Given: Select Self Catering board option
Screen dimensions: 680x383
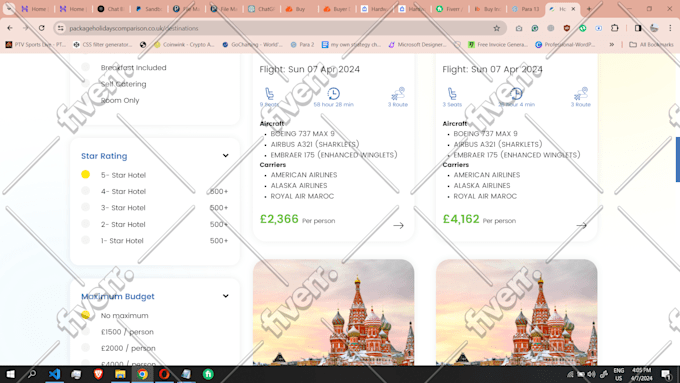Looking at the screenshot, I should coord(85,84).
